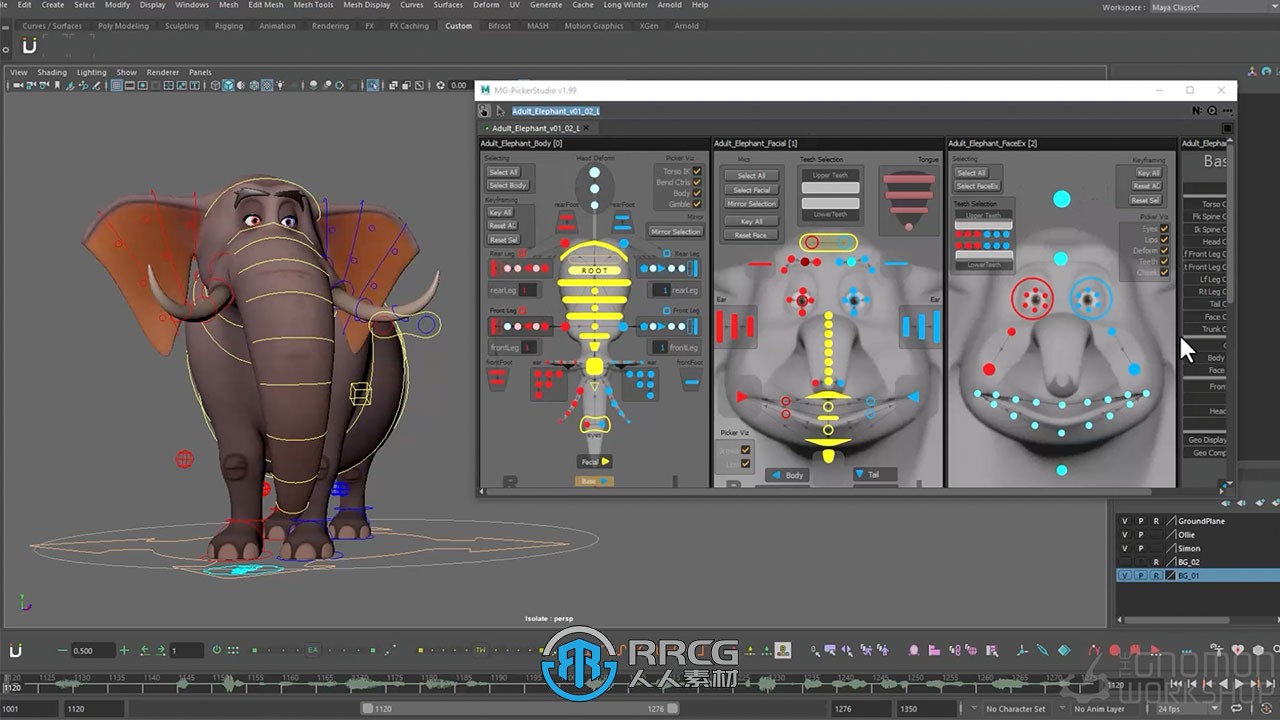This screenshot has width=1280, height=720.
Task: Click Body navigation button in Facial picker
Action: (x=787, y=475)
